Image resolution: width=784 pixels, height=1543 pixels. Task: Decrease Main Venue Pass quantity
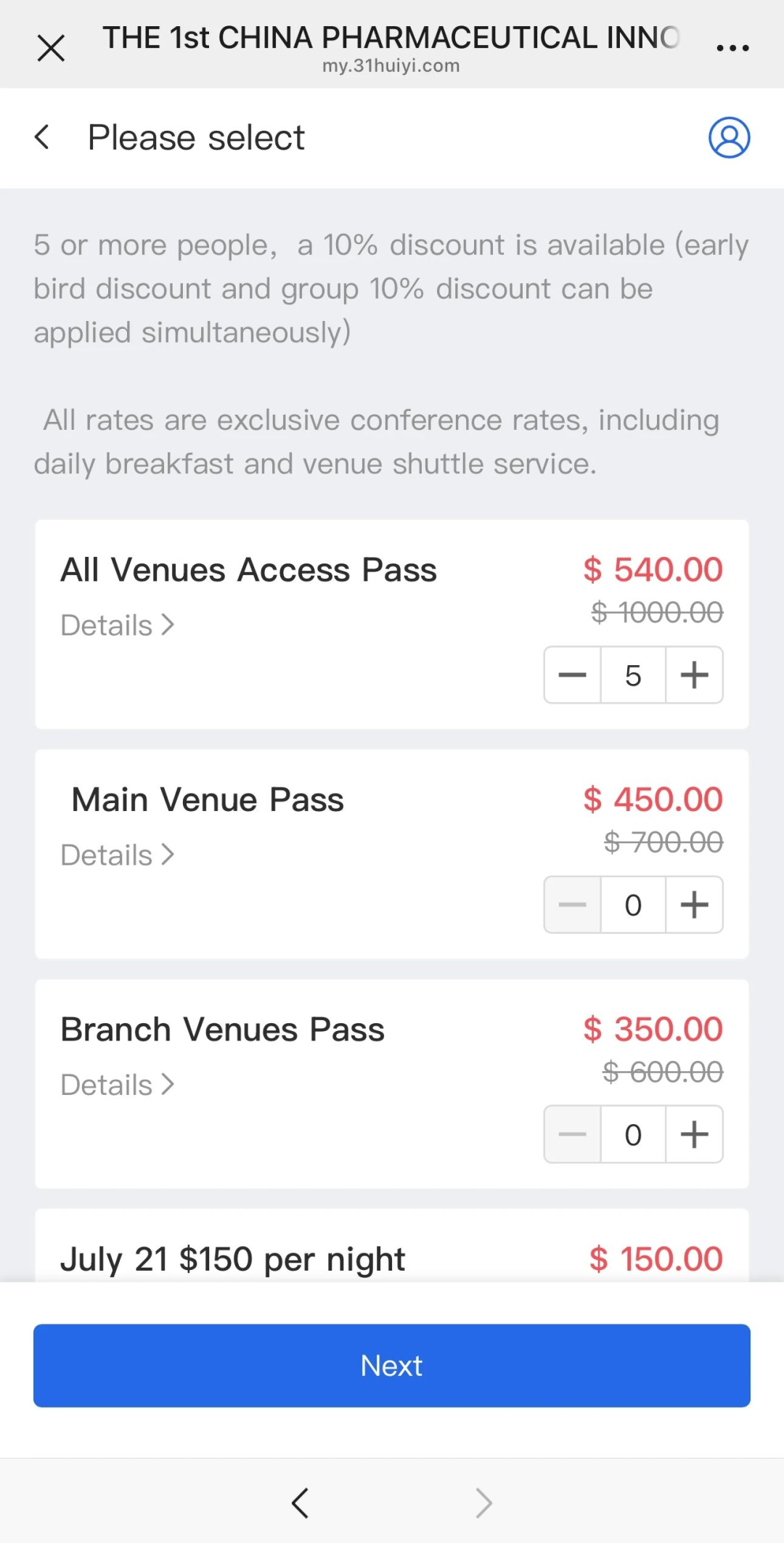click(573, 905)
